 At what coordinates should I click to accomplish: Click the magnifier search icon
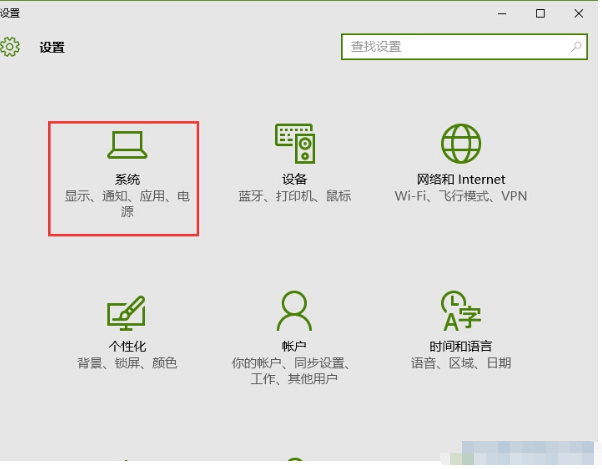tap(576, 47)
